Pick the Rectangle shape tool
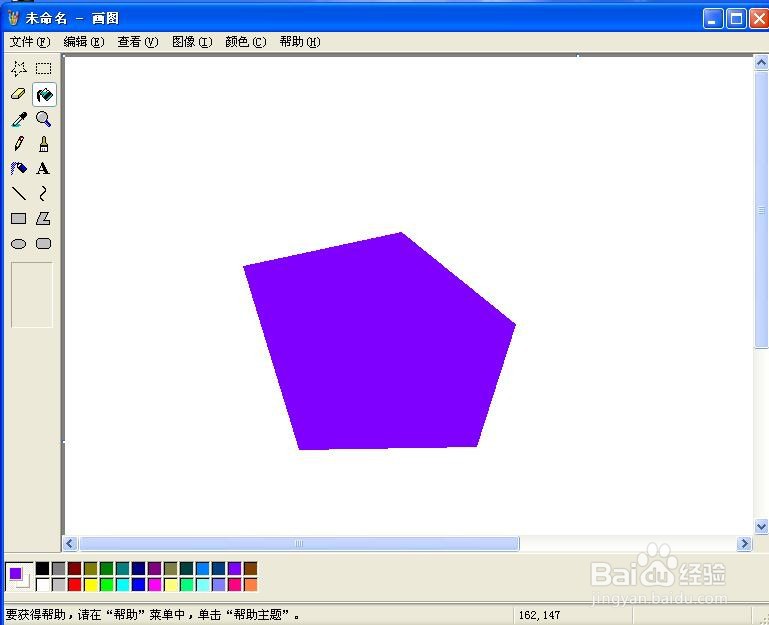 coord(19,219)
